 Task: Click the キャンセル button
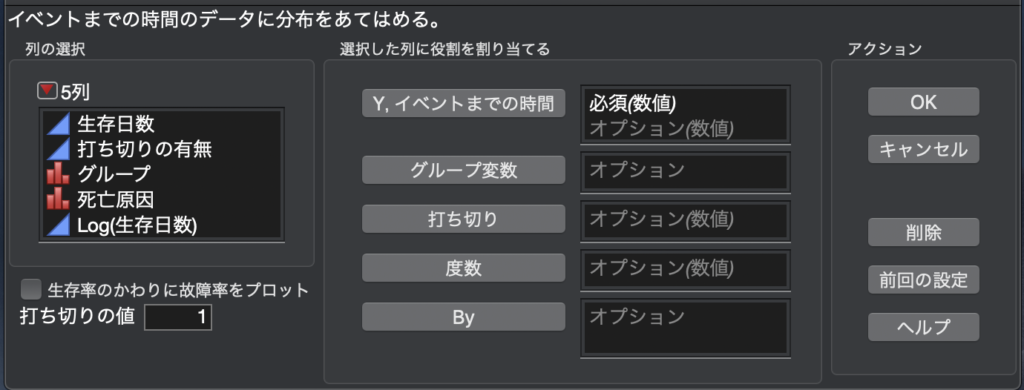coord(923,150)
